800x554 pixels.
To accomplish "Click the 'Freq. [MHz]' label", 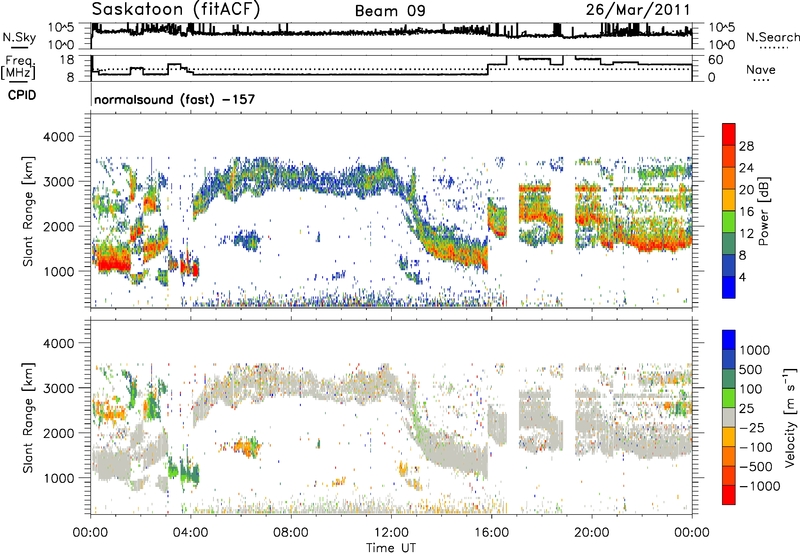I will pos(18,67).
